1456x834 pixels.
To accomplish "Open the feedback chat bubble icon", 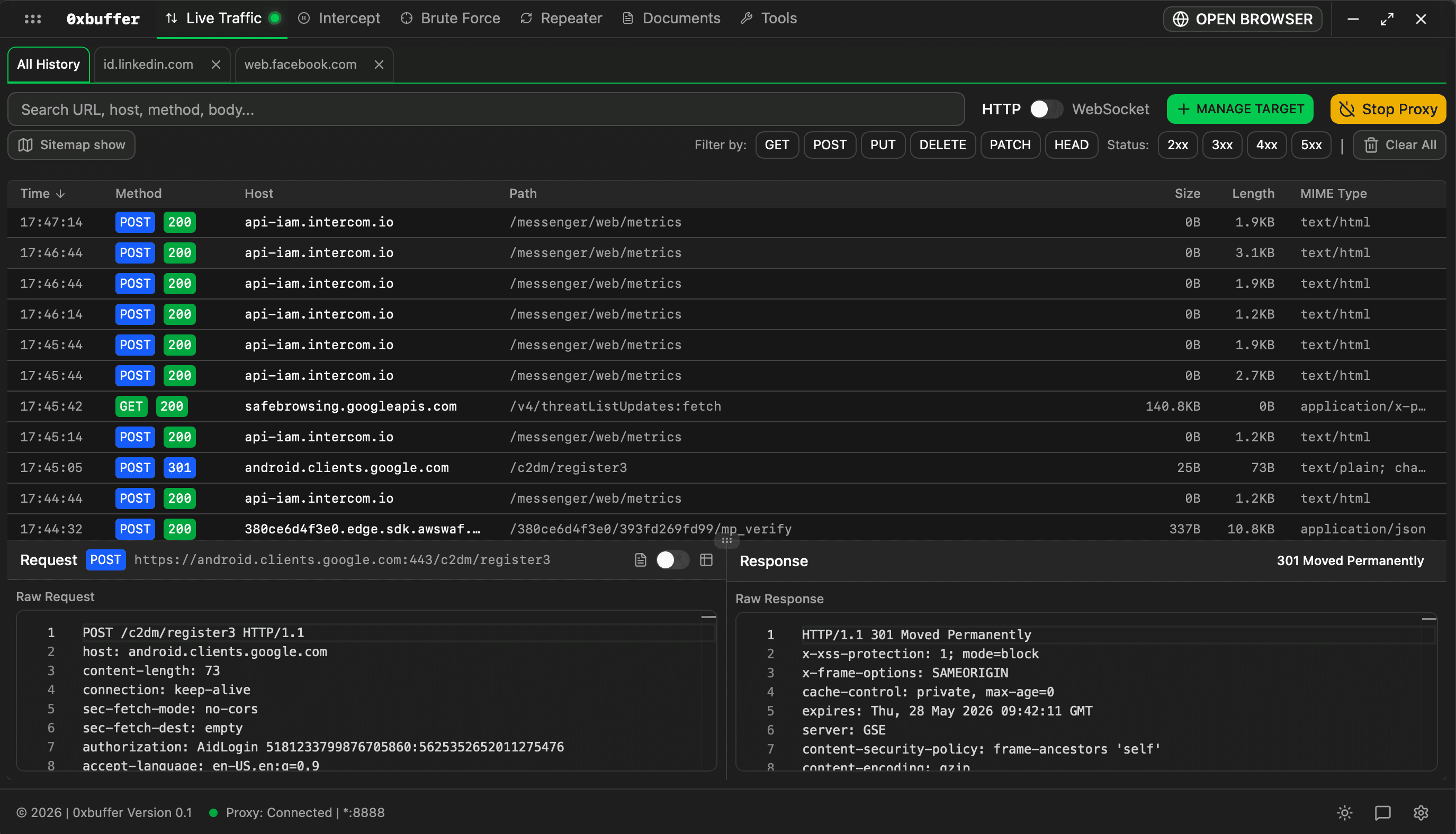I will tap(1382, 813).
